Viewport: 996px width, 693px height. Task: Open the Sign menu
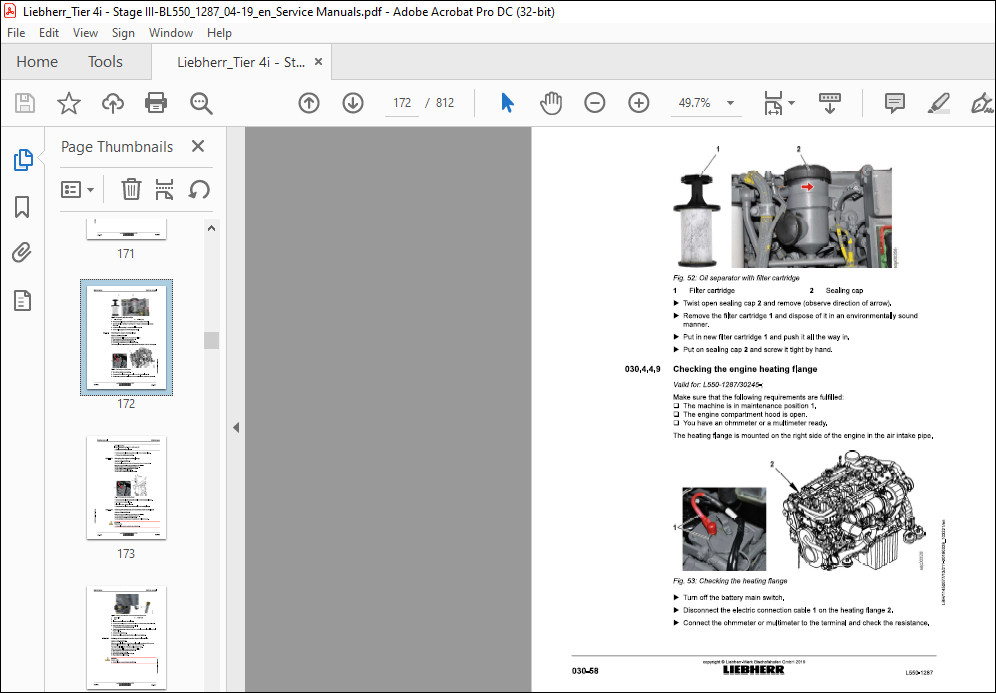123,33
